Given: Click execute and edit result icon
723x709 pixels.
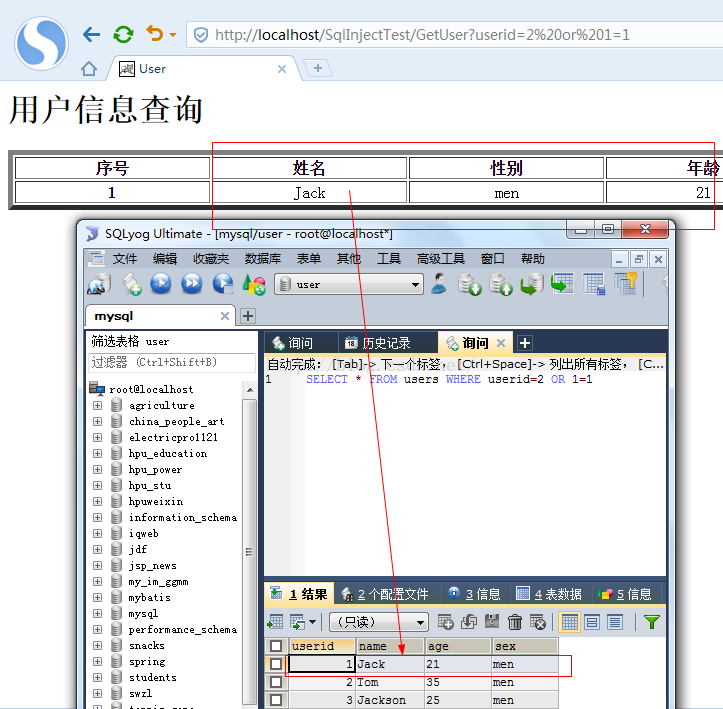Looking at the screenshot, I should [223, 284].
